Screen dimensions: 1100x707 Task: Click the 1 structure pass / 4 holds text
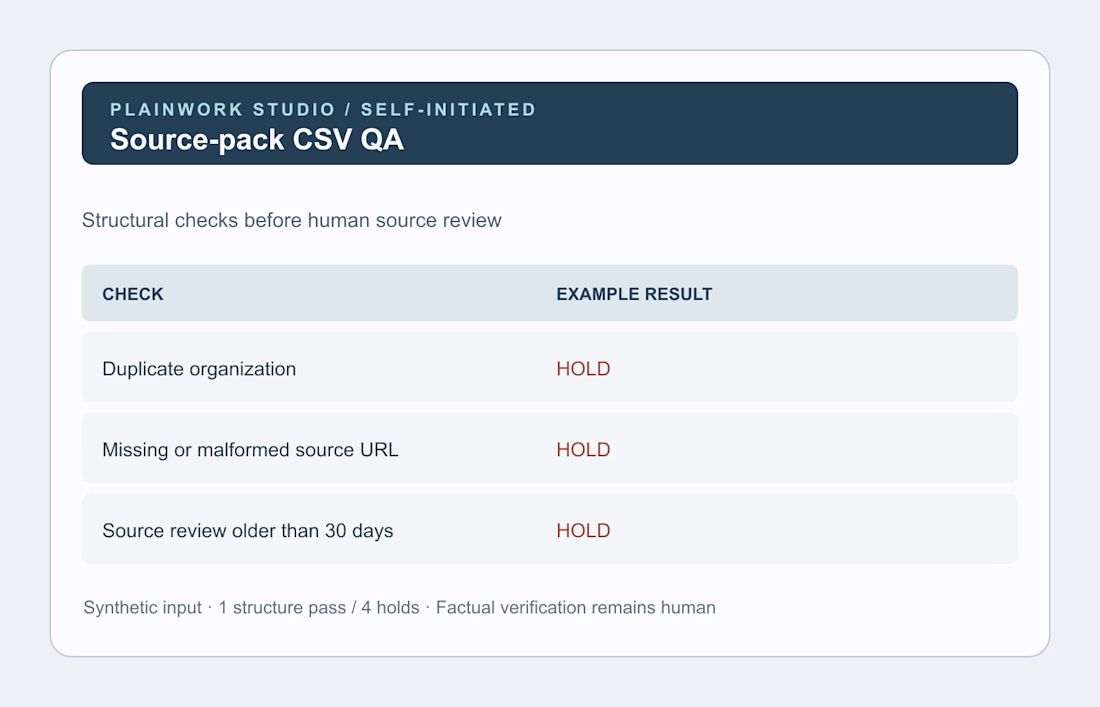(318, 607)
